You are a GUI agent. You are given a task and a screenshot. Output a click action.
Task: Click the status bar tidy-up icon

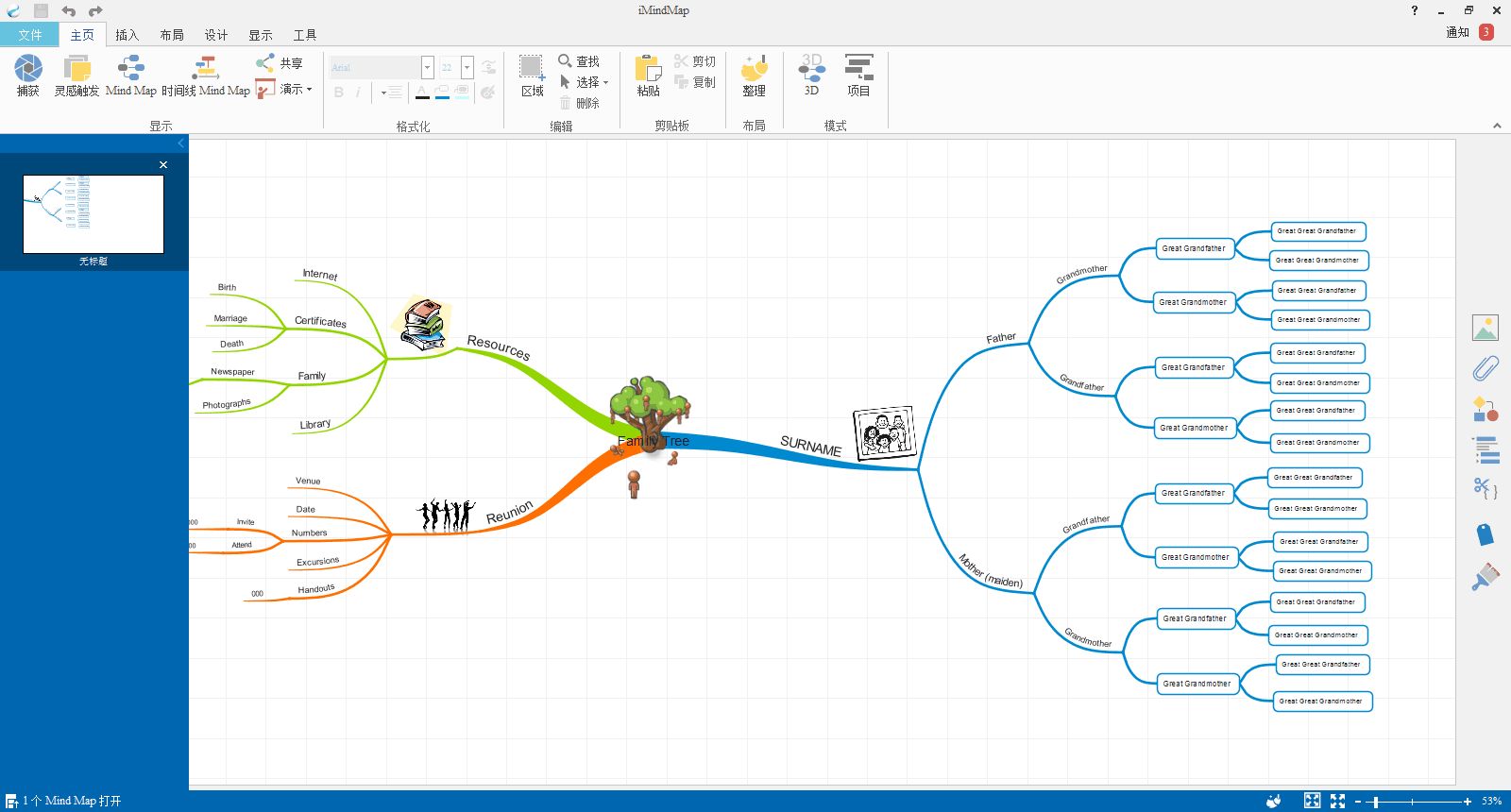pyautogui.click(x=1274, y=801)
